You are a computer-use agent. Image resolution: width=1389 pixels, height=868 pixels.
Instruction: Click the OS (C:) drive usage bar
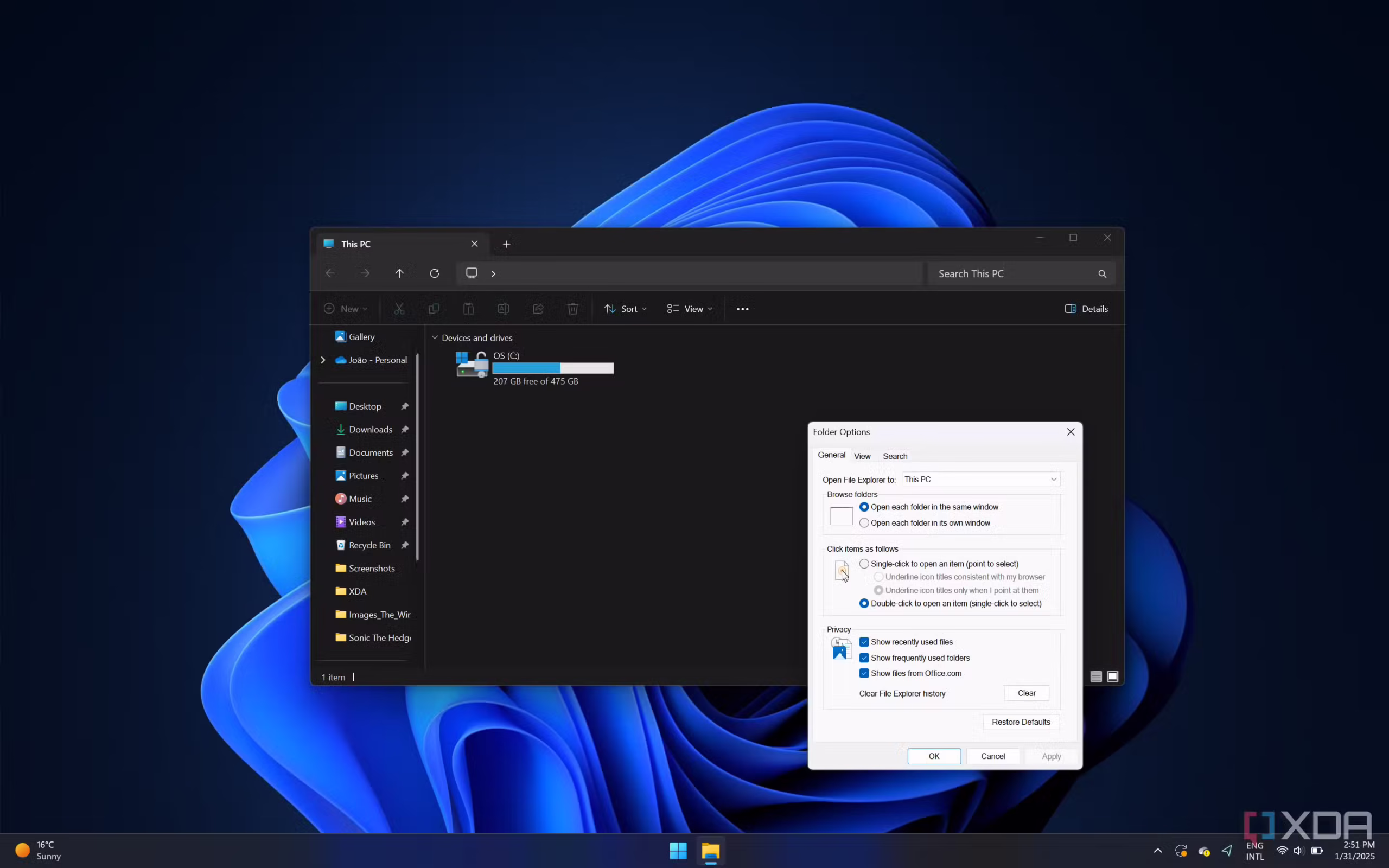coord(553,367)
